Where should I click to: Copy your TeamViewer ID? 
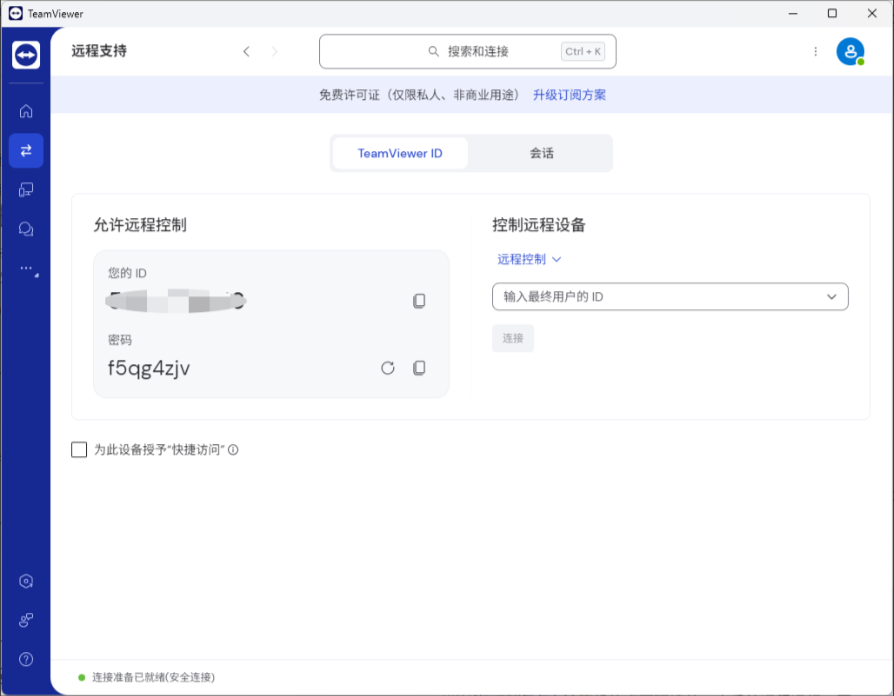[x=419, y=300]
